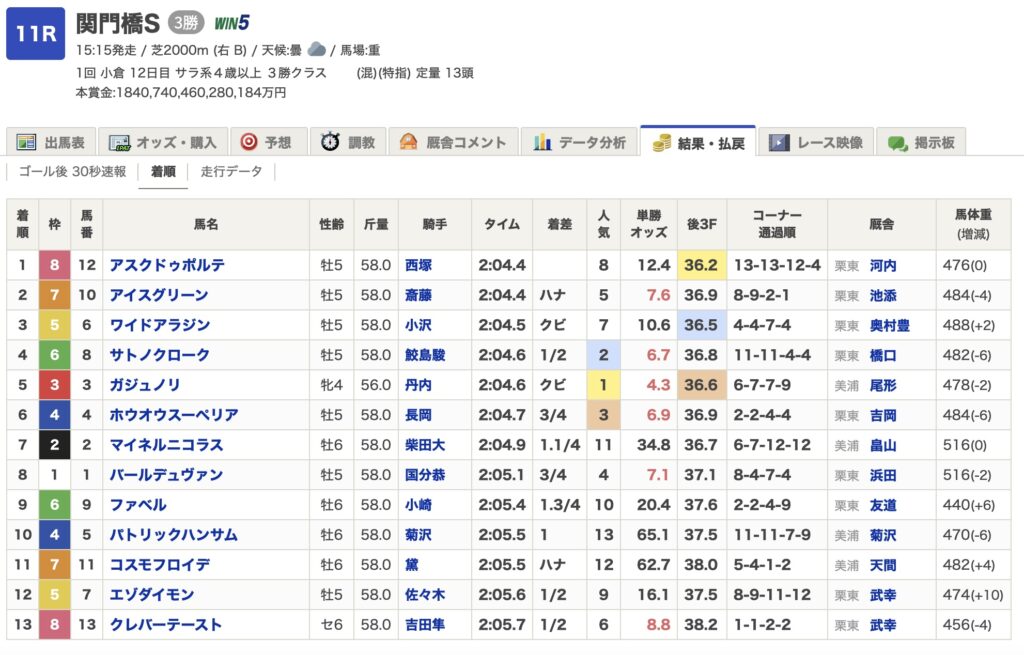This screenshot has height=655, width=1024.
Task: Click the 11R race number badge
Action: (35, 34)
